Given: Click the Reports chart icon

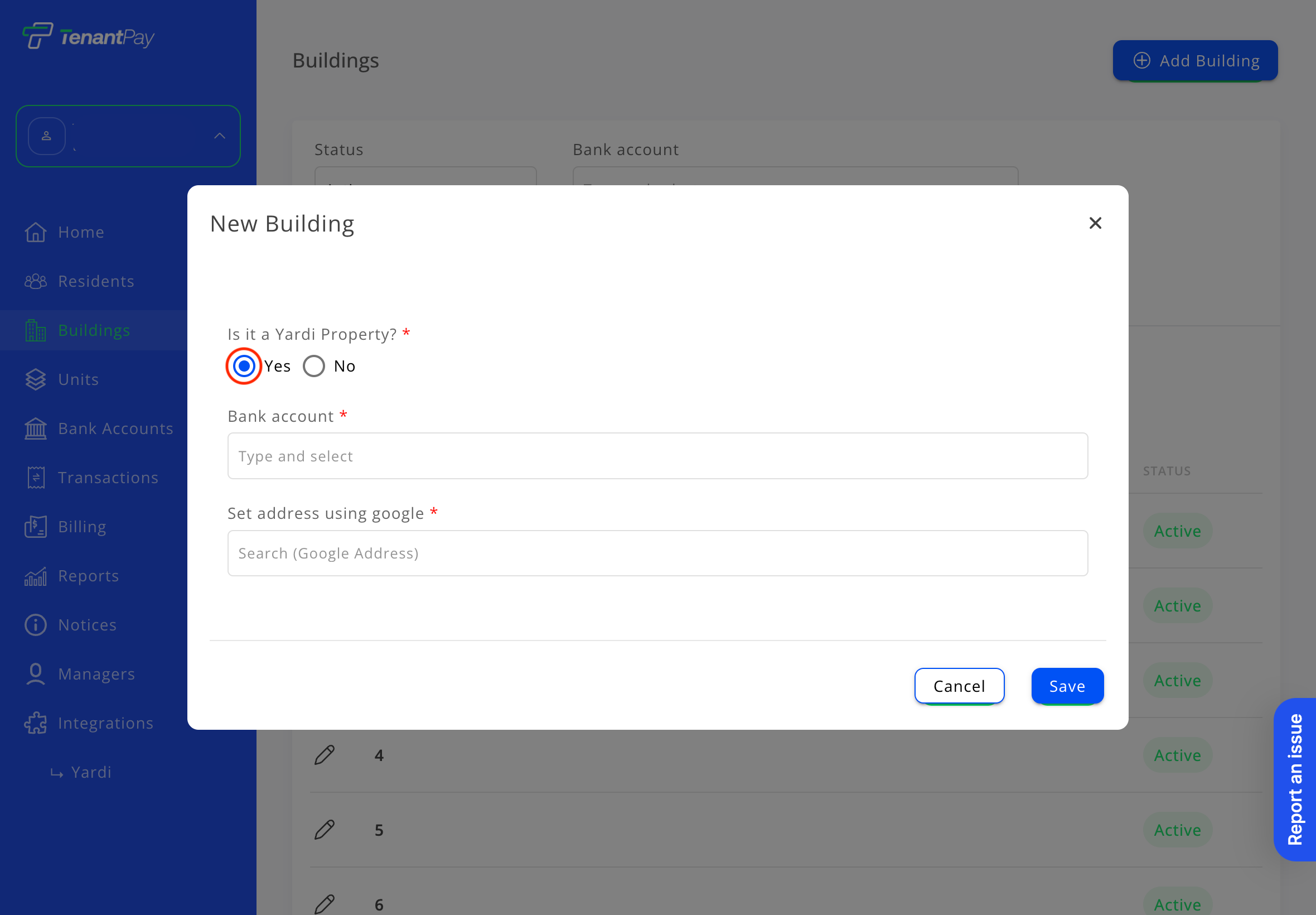Looking at the screenshot, I should tap(36, 576).
